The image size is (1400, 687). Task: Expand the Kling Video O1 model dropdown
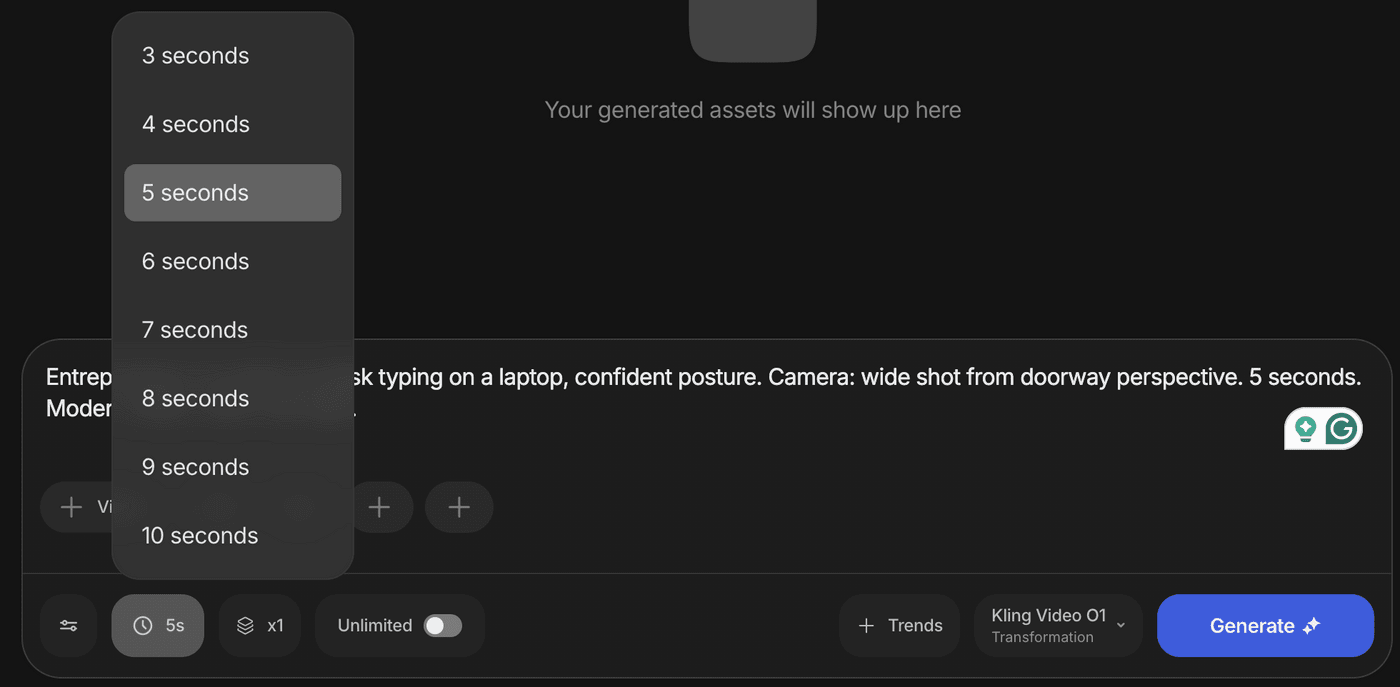1058,626
